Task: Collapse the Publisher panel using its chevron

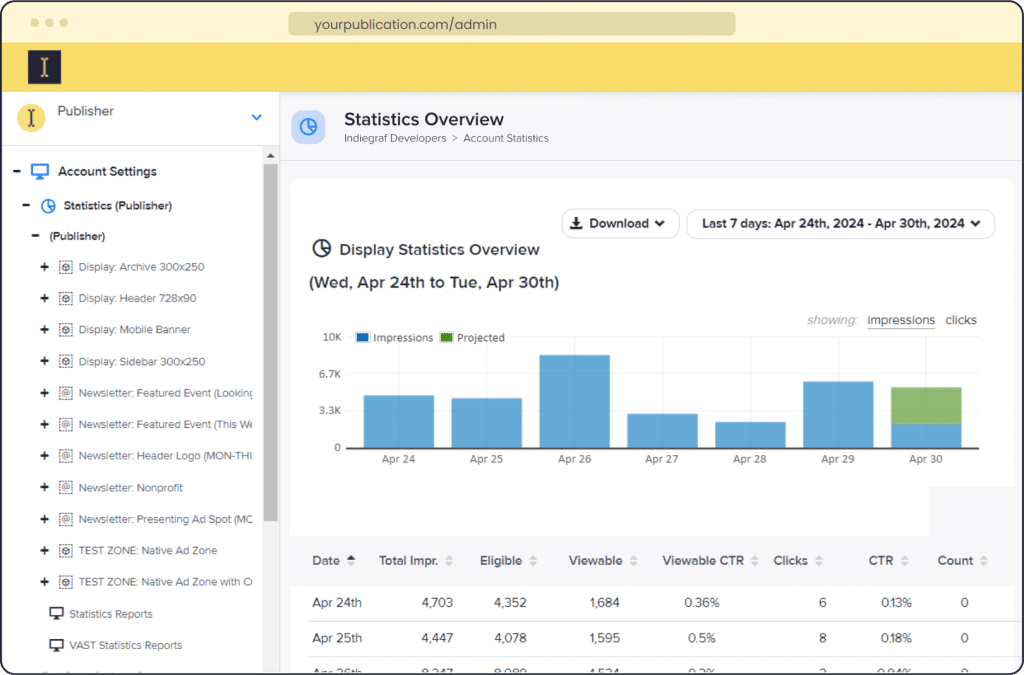Action: [255, 115]
